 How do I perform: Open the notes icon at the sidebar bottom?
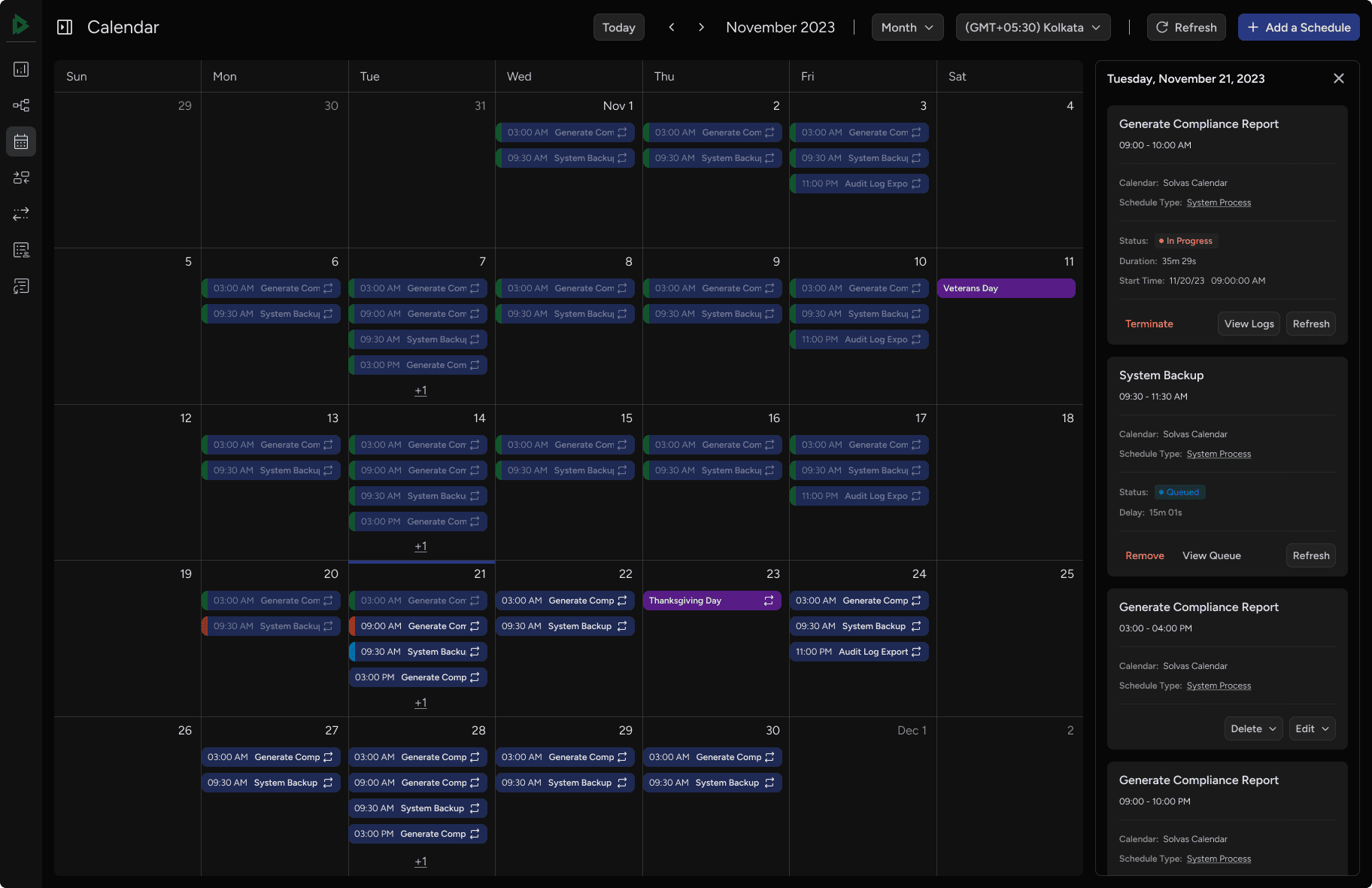point(21,286)
